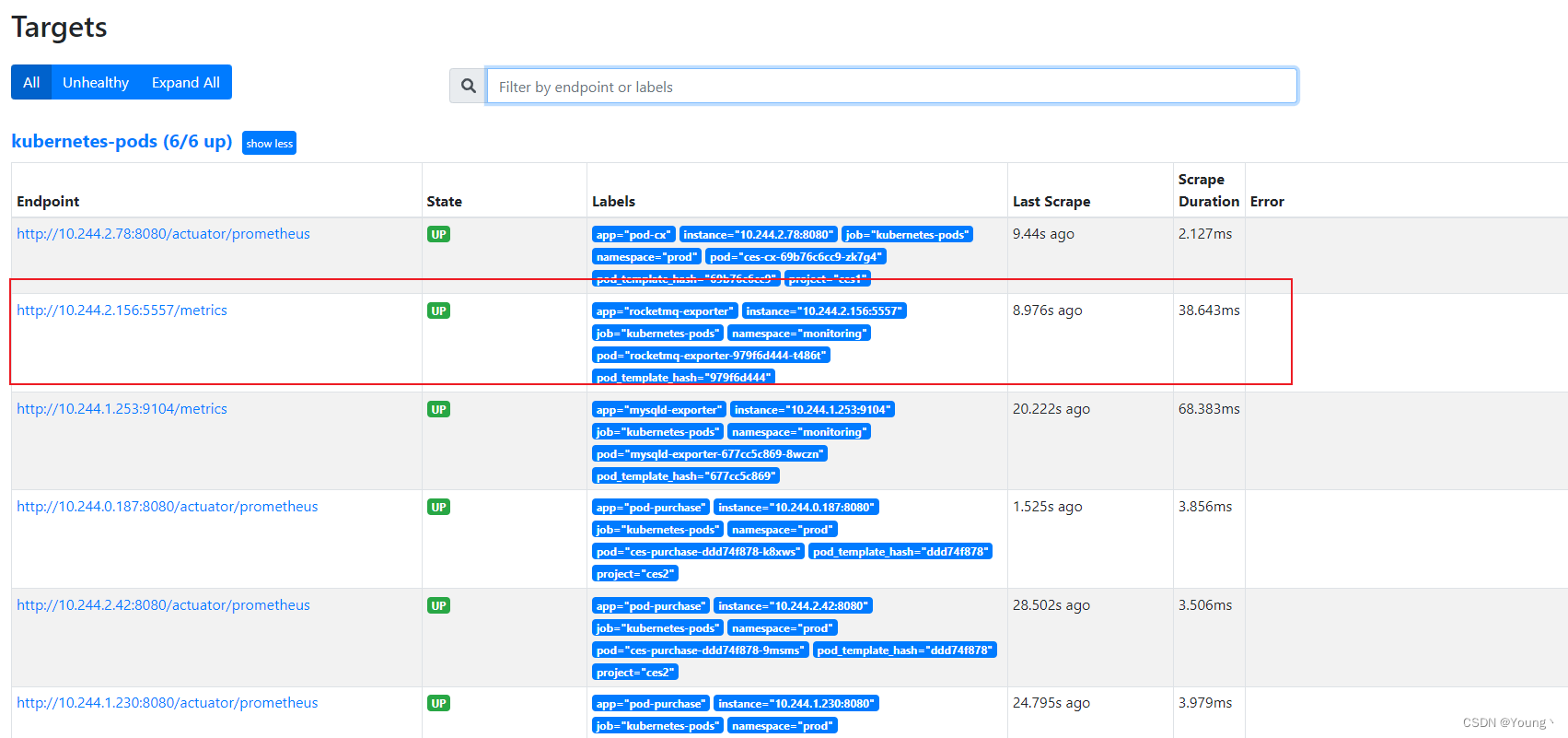Click the app="pod-cx" label
The height and width of the screenshot is (738, 1568).
633,235
